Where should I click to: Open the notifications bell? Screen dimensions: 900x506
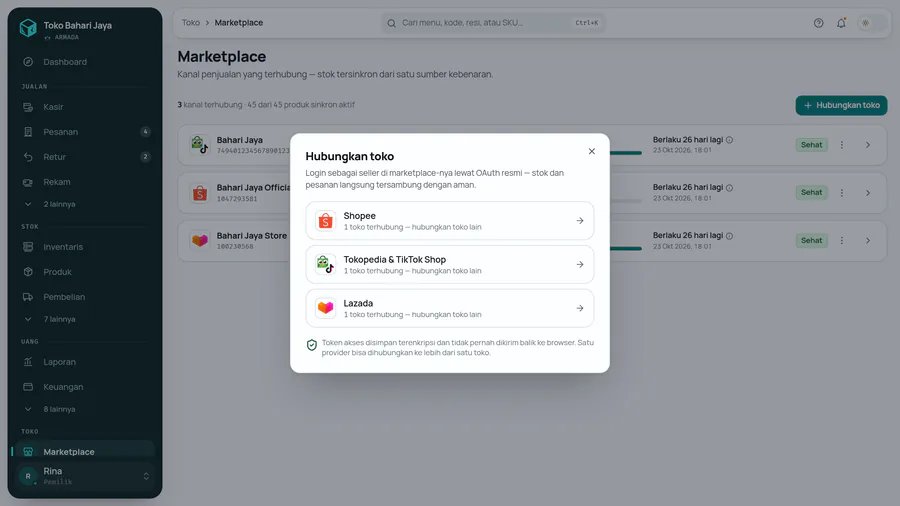pyautogui.click(x=841, y=23)
